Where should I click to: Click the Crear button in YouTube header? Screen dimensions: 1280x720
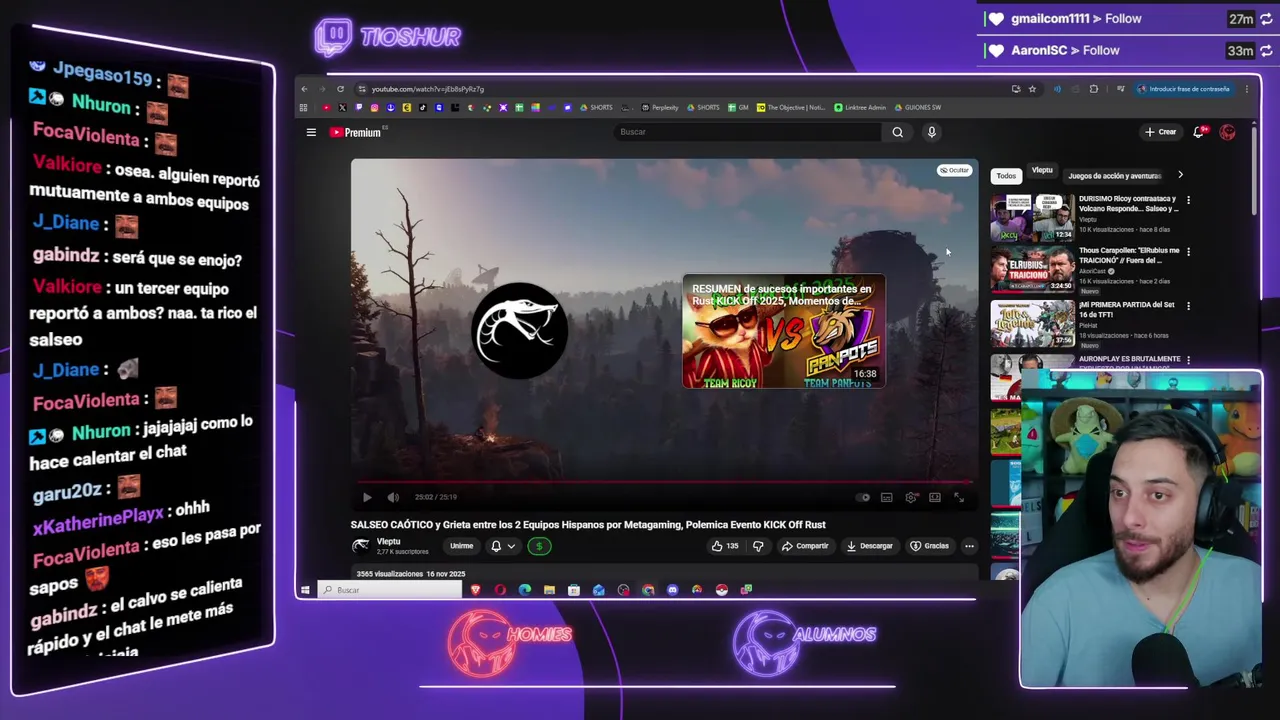tap(1161, 132)
